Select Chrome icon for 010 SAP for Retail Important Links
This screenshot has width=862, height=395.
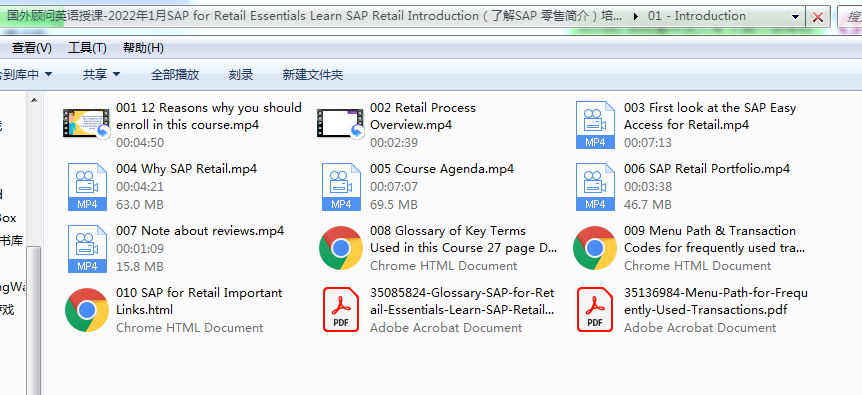pos(87,310)
